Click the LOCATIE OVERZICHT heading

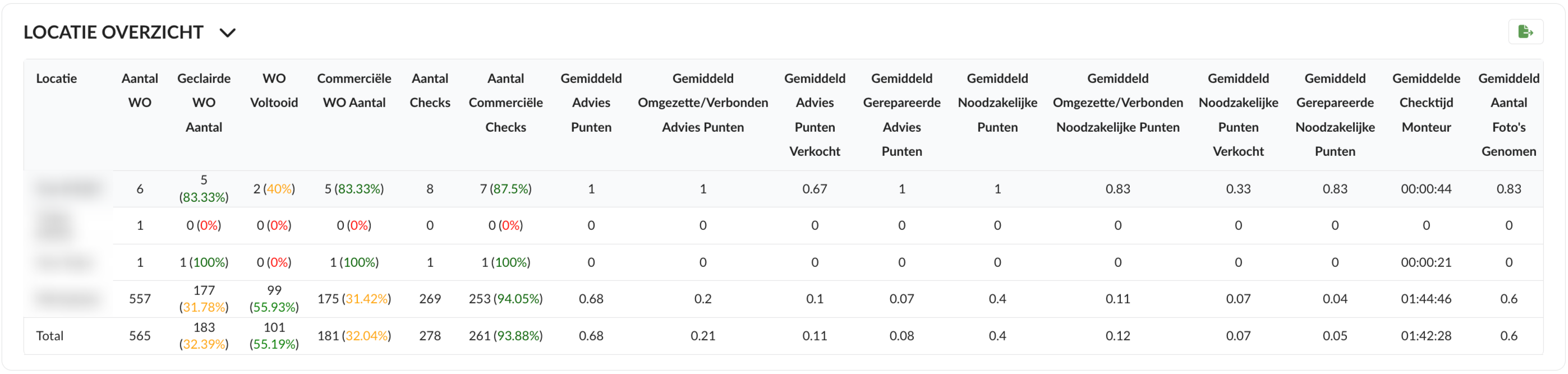tap(113, 32)
